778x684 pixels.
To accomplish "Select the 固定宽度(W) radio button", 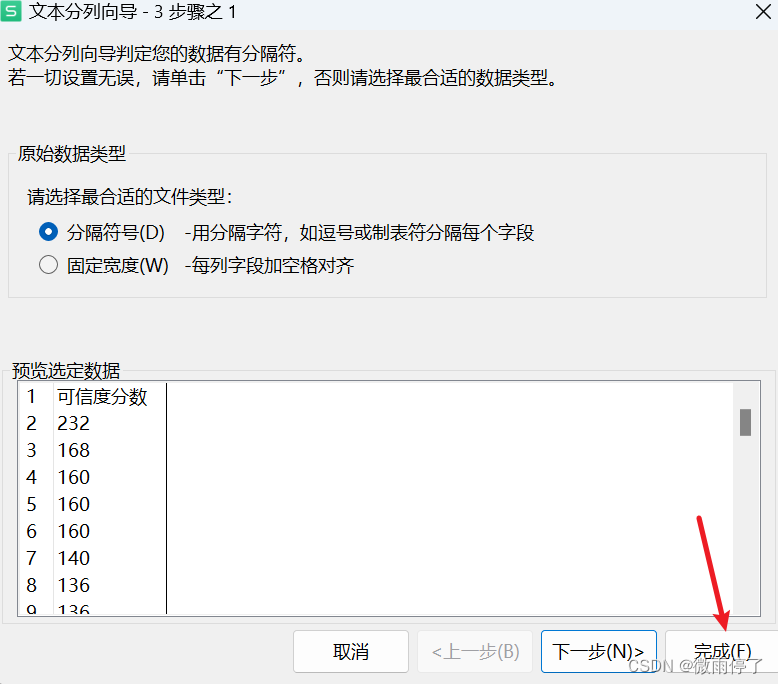I will click(x=48, y=264).
